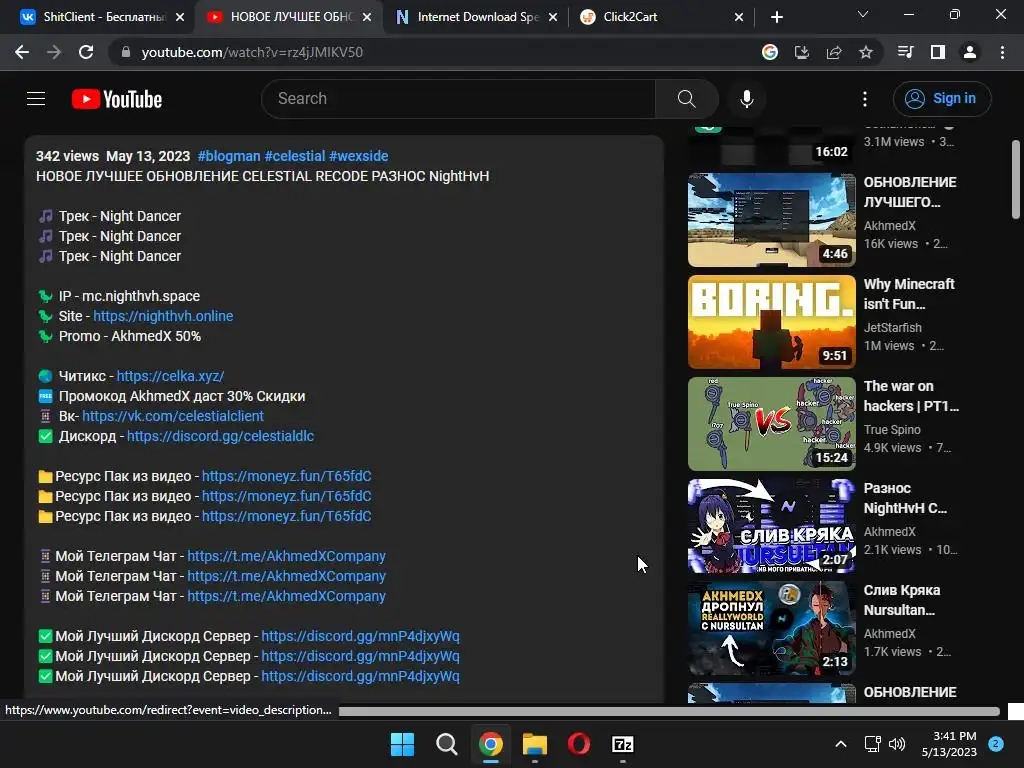Click True Spino channel name
Viewport: 1024px width, 768px height.
click(x=892, y=430)
